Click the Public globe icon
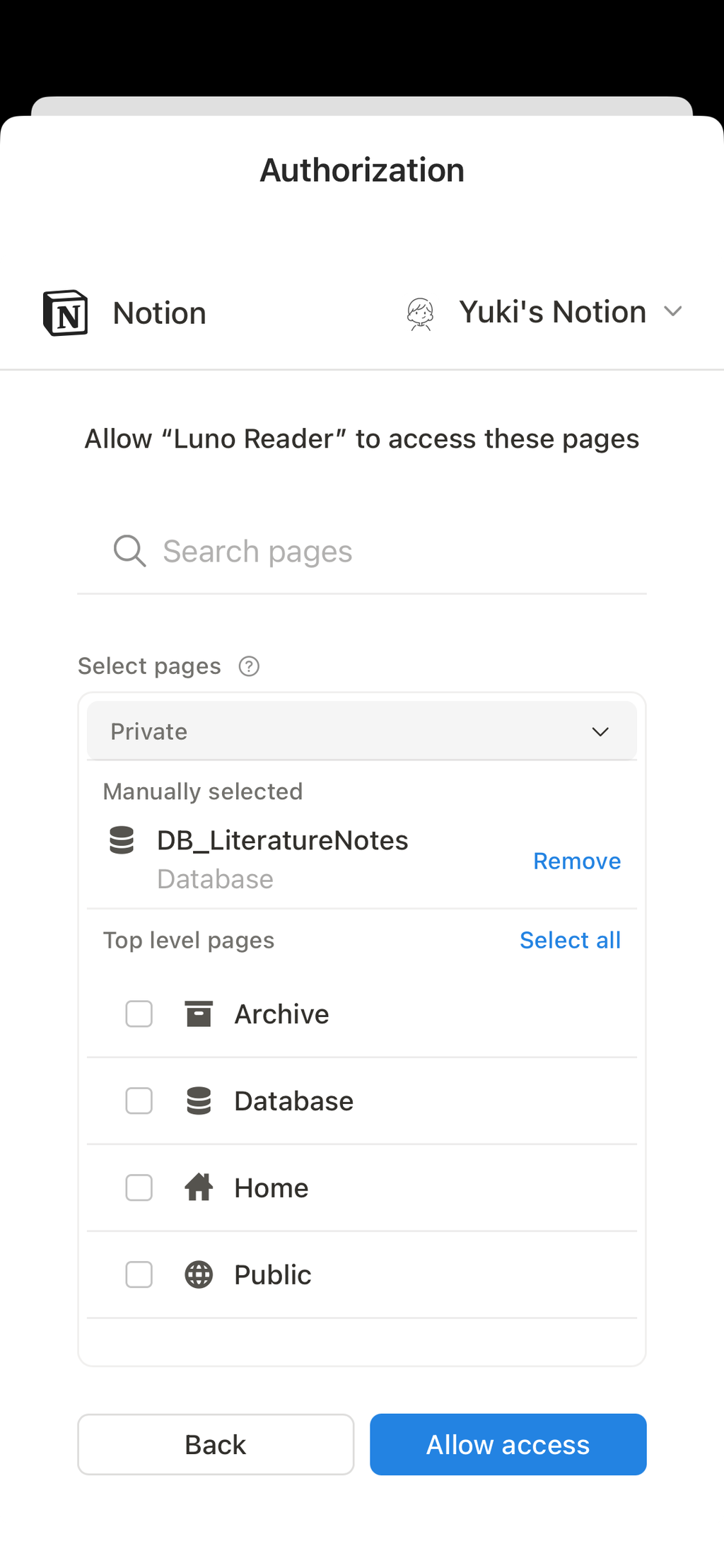The width and height of the screenshot is (724, 1568). tap(199, 1274)
